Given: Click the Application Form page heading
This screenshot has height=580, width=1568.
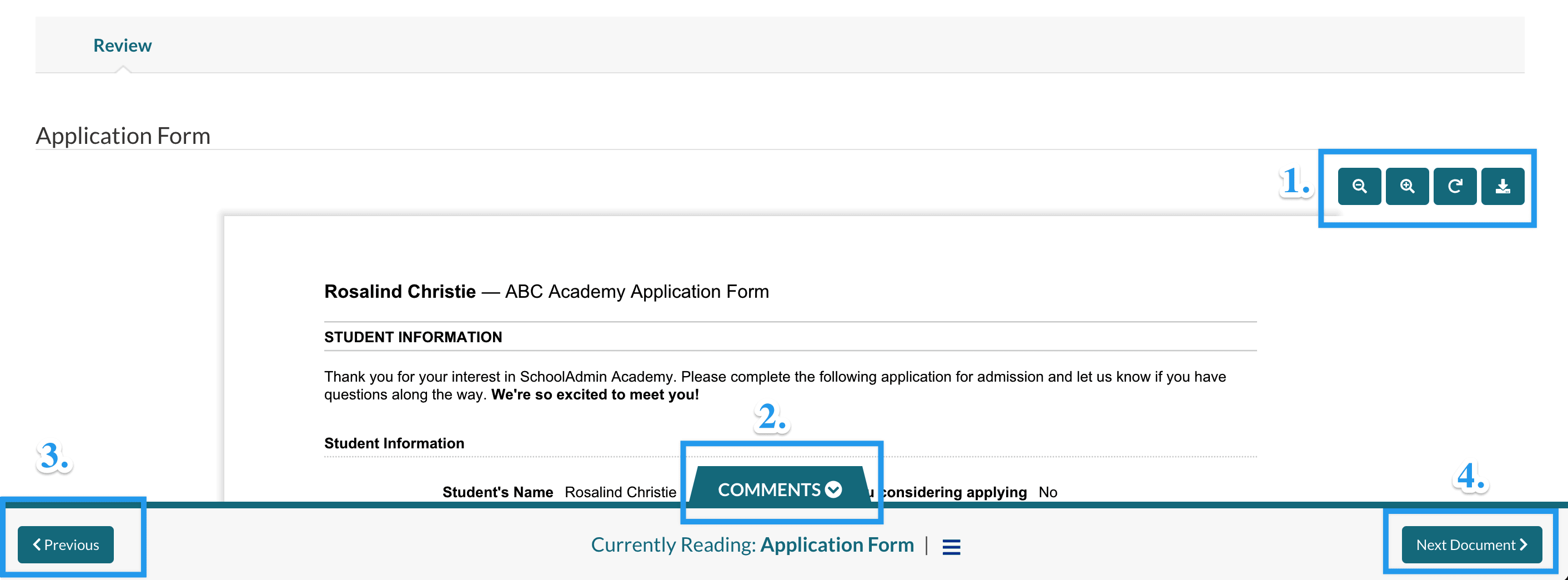Looking at the screenshot, I should pyautogui.click(x=123, y=136).
